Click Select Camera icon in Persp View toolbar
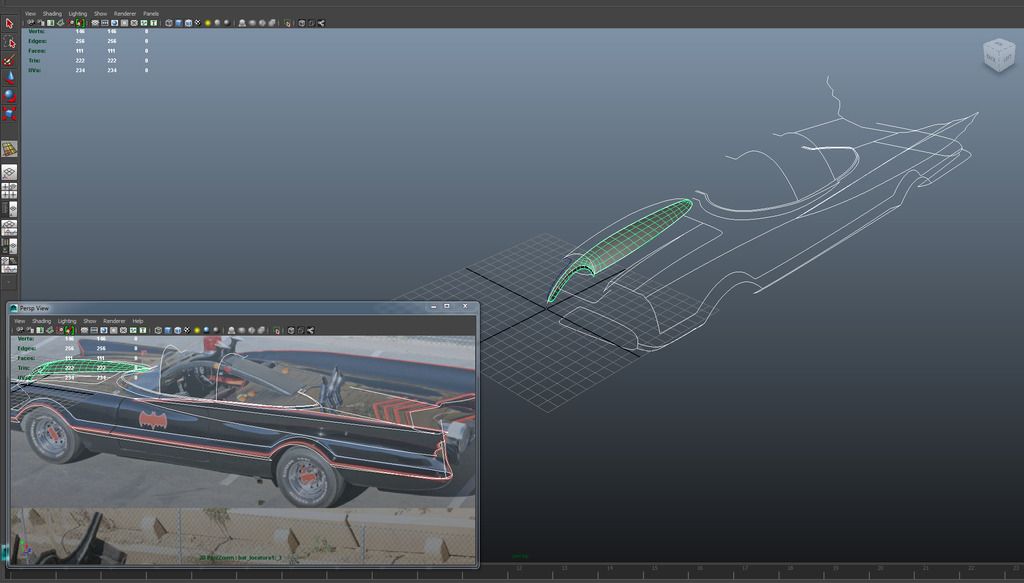This screenshot has width=1024, height=583. 20,330
